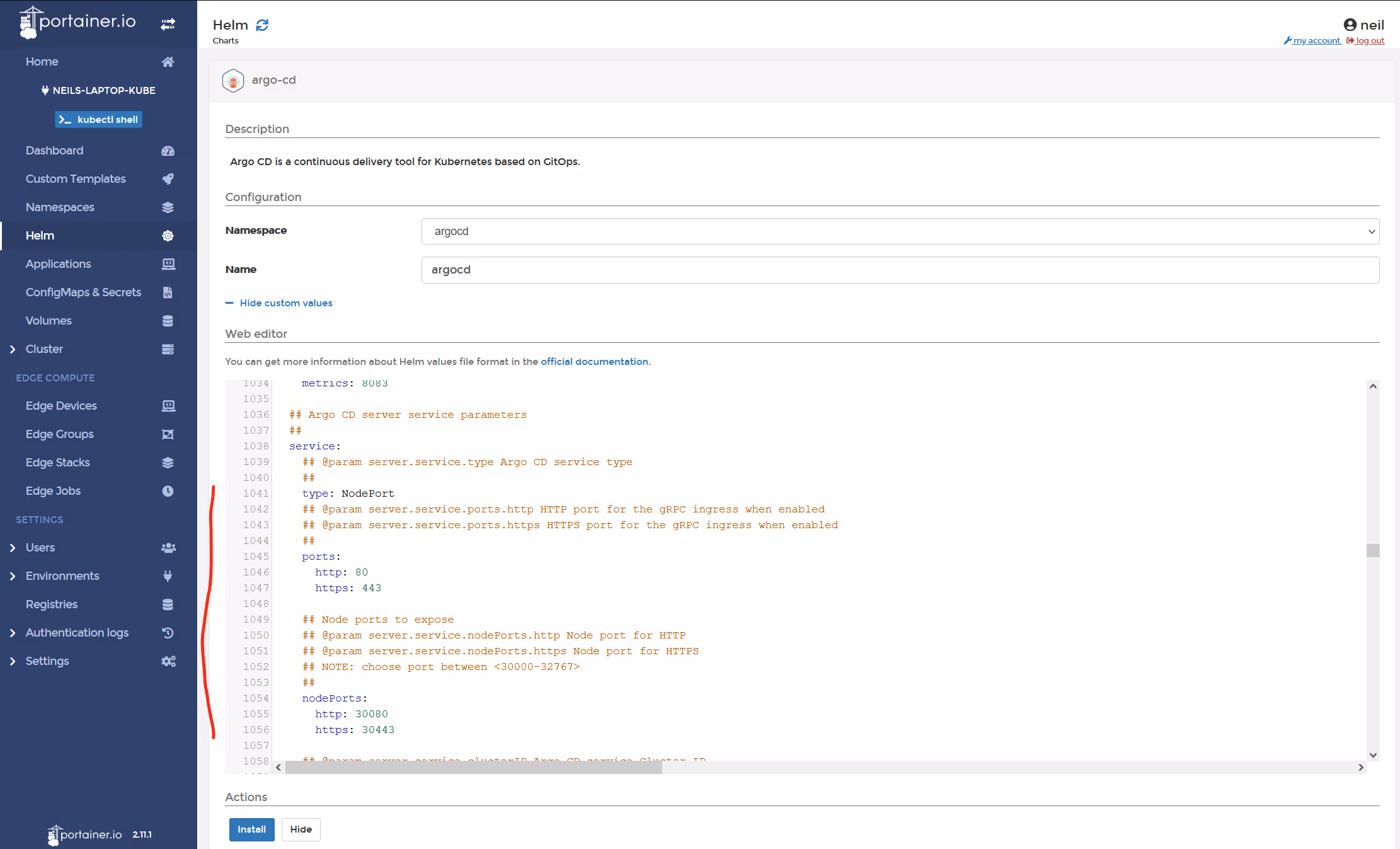The image size is (1400, 849).
Task: Go to Custom Templates
Action: 76,179
